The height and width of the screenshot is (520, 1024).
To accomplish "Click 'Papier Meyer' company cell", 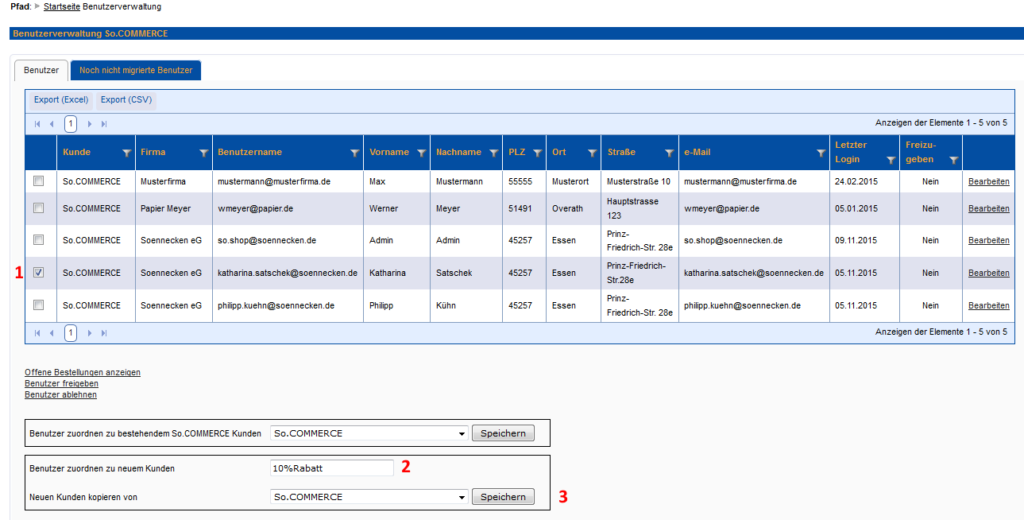I will [165, 208].
